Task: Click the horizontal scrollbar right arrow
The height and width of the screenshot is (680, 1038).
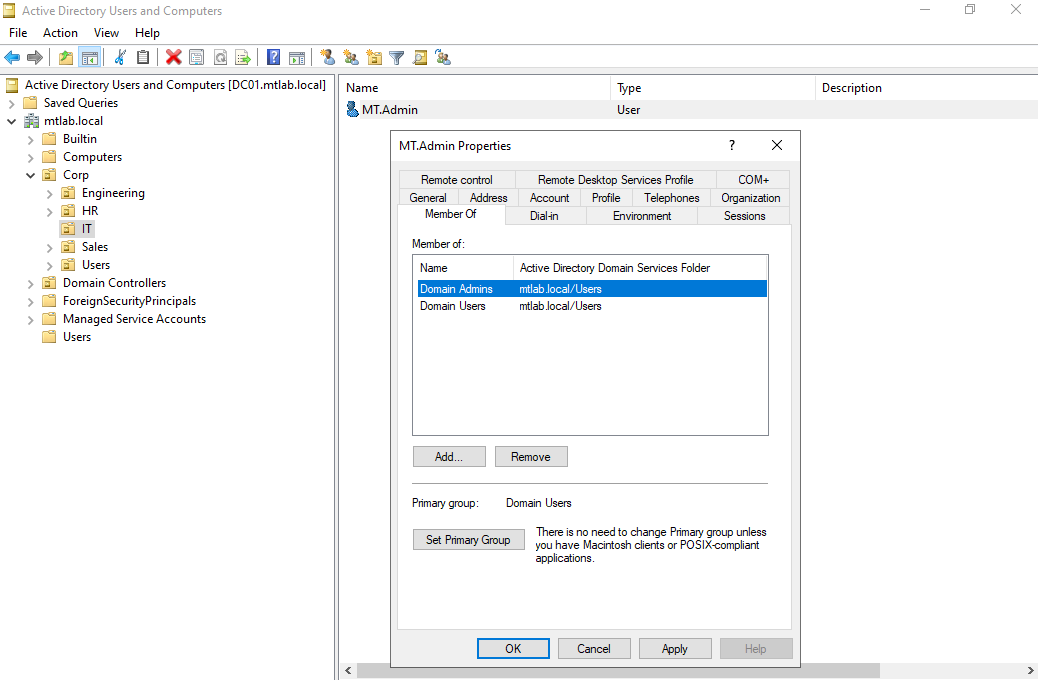Action: tap(1030, 671)
